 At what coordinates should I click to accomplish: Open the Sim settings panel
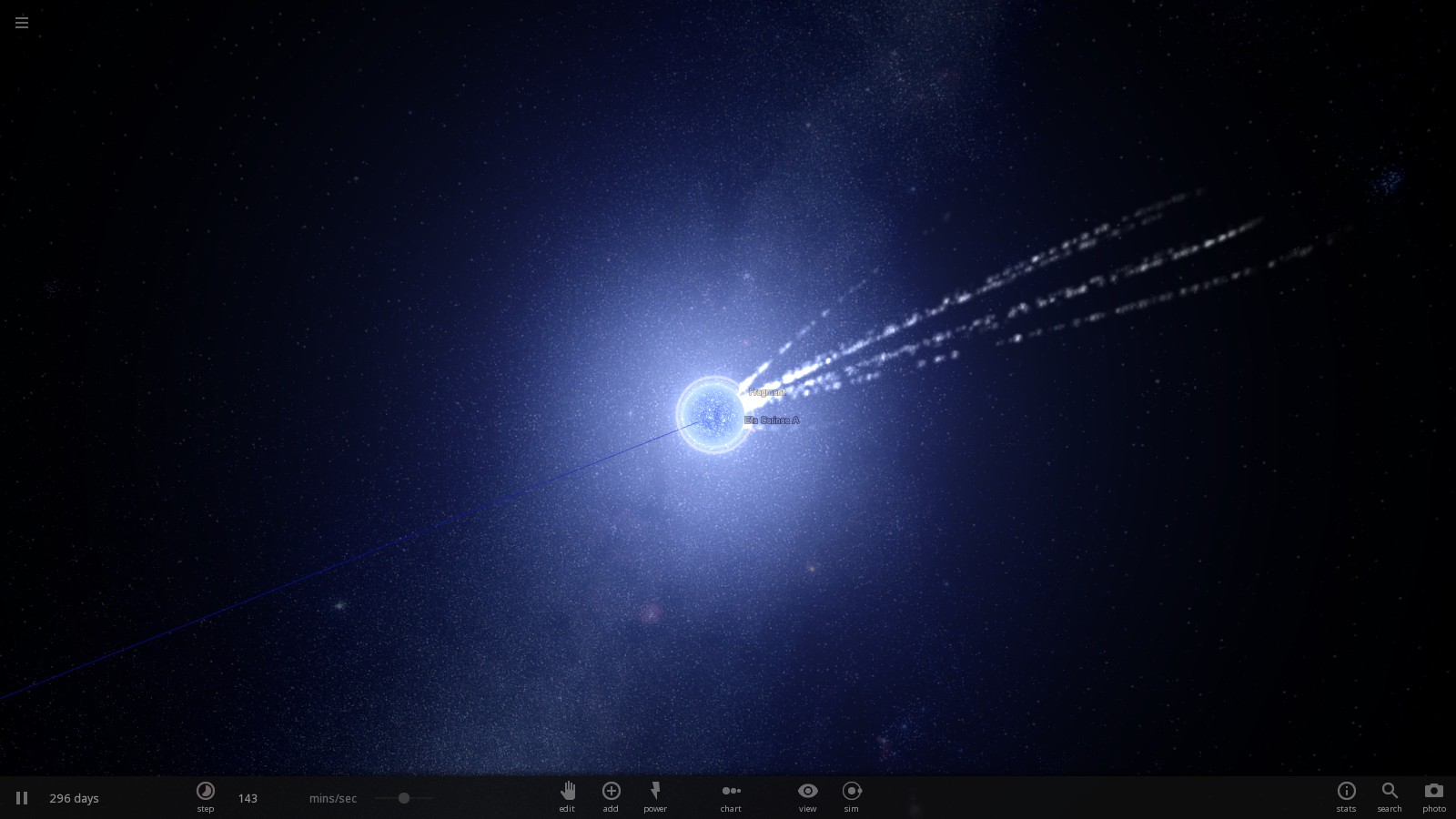pos(851,797)
